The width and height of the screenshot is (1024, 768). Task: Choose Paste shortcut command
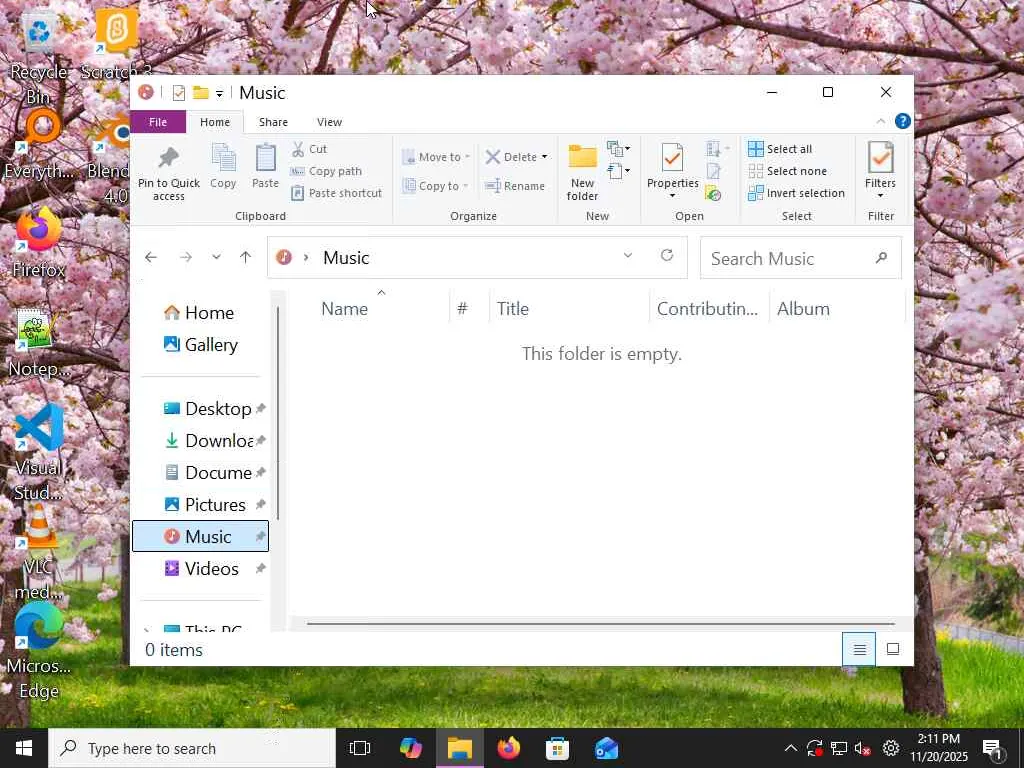pos(336,193)
